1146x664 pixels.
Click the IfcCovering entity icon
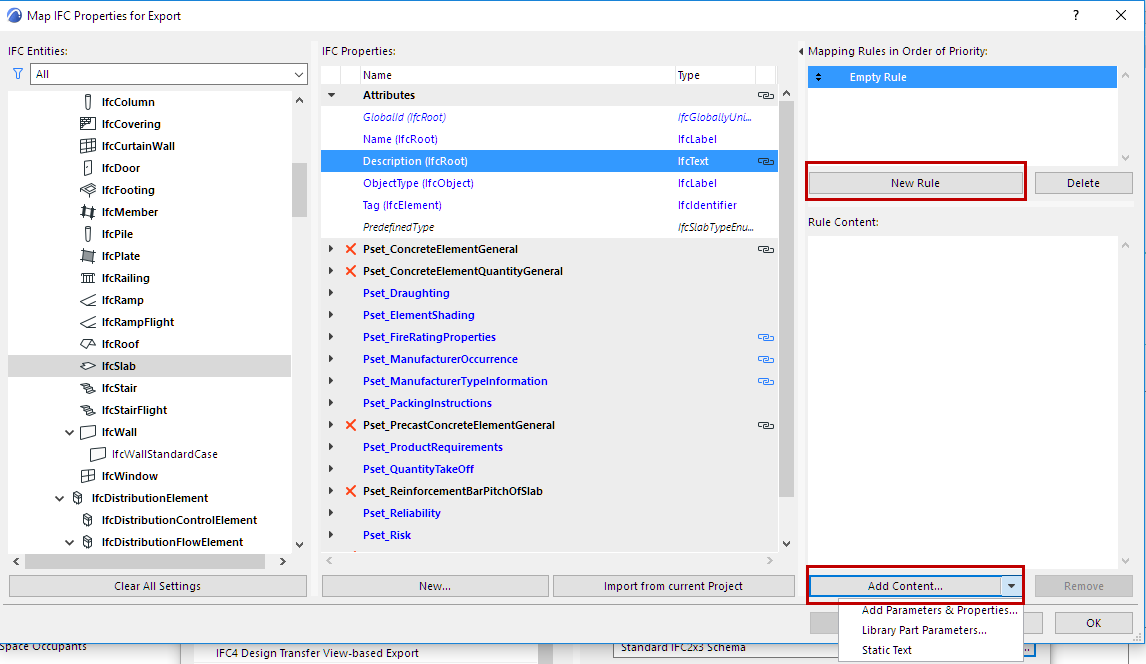tap(88, 123)
